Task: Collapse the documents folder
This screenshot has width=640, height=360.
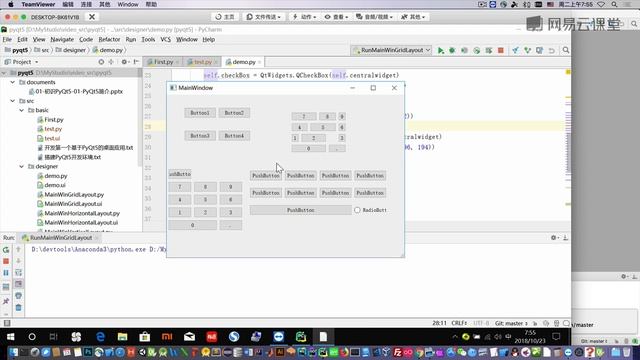Action: point(13,82)
